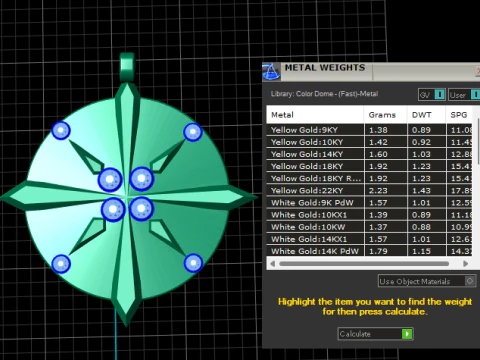This screenshot has height=360, width=480.
Task: Click the Metal Weights scale icon
Action: 271,71
